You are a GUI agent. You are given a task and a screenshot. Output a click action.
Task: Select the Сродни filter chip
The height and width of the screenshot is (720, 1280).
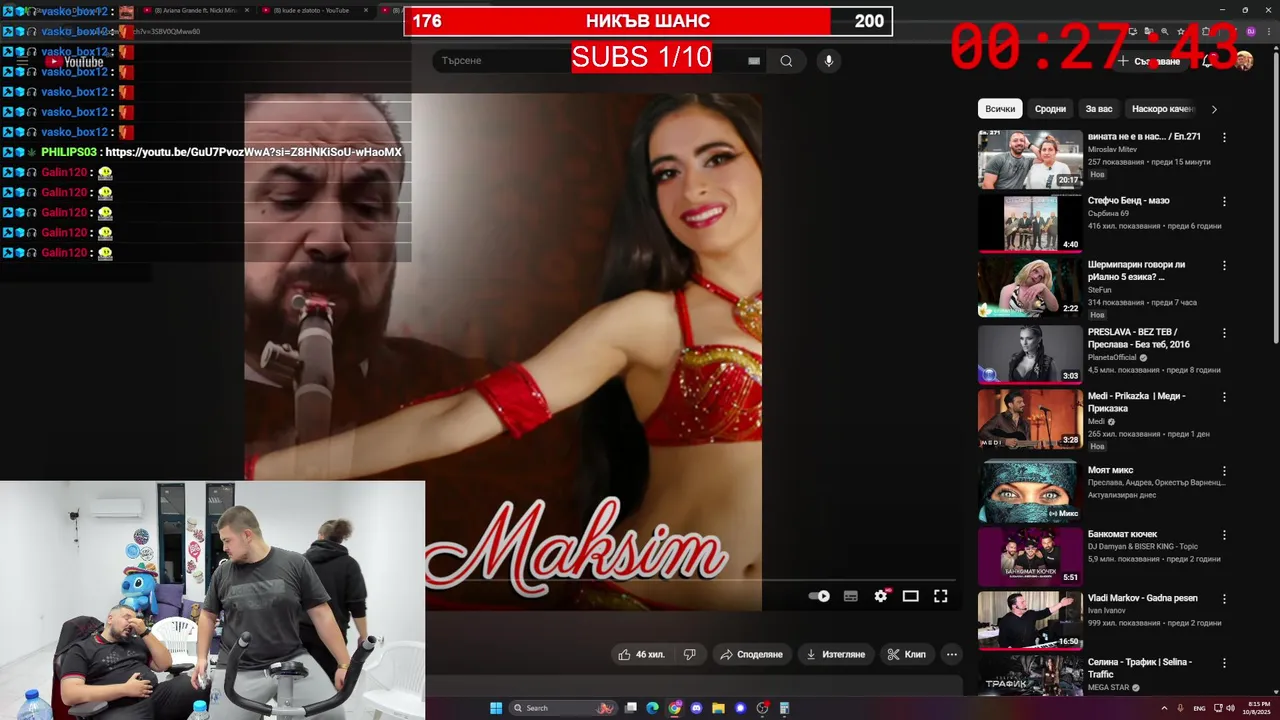1050,109
